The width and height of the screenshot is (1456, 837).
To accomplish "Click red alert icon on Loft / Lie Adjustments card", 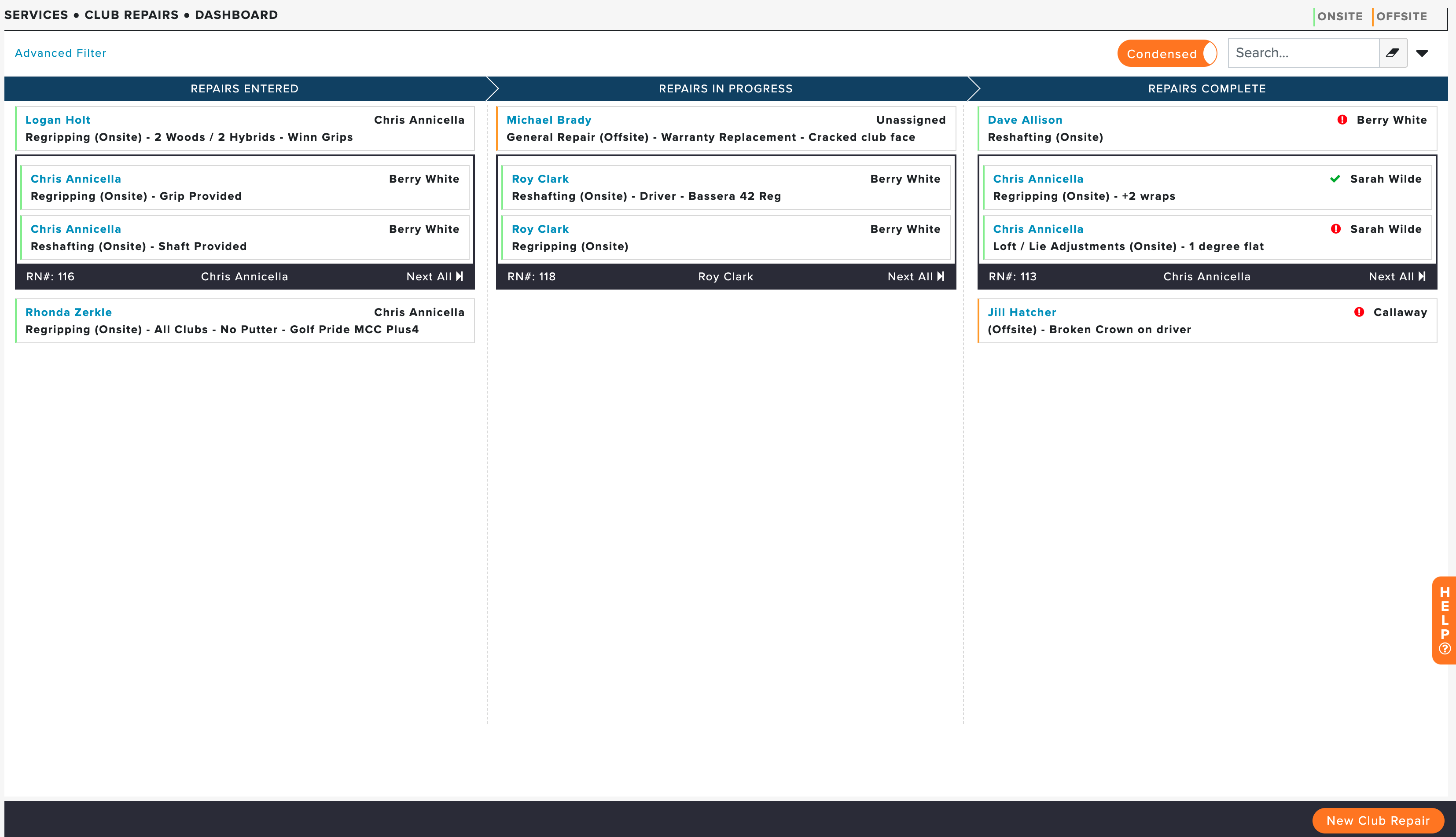I will click(1336, 229).
